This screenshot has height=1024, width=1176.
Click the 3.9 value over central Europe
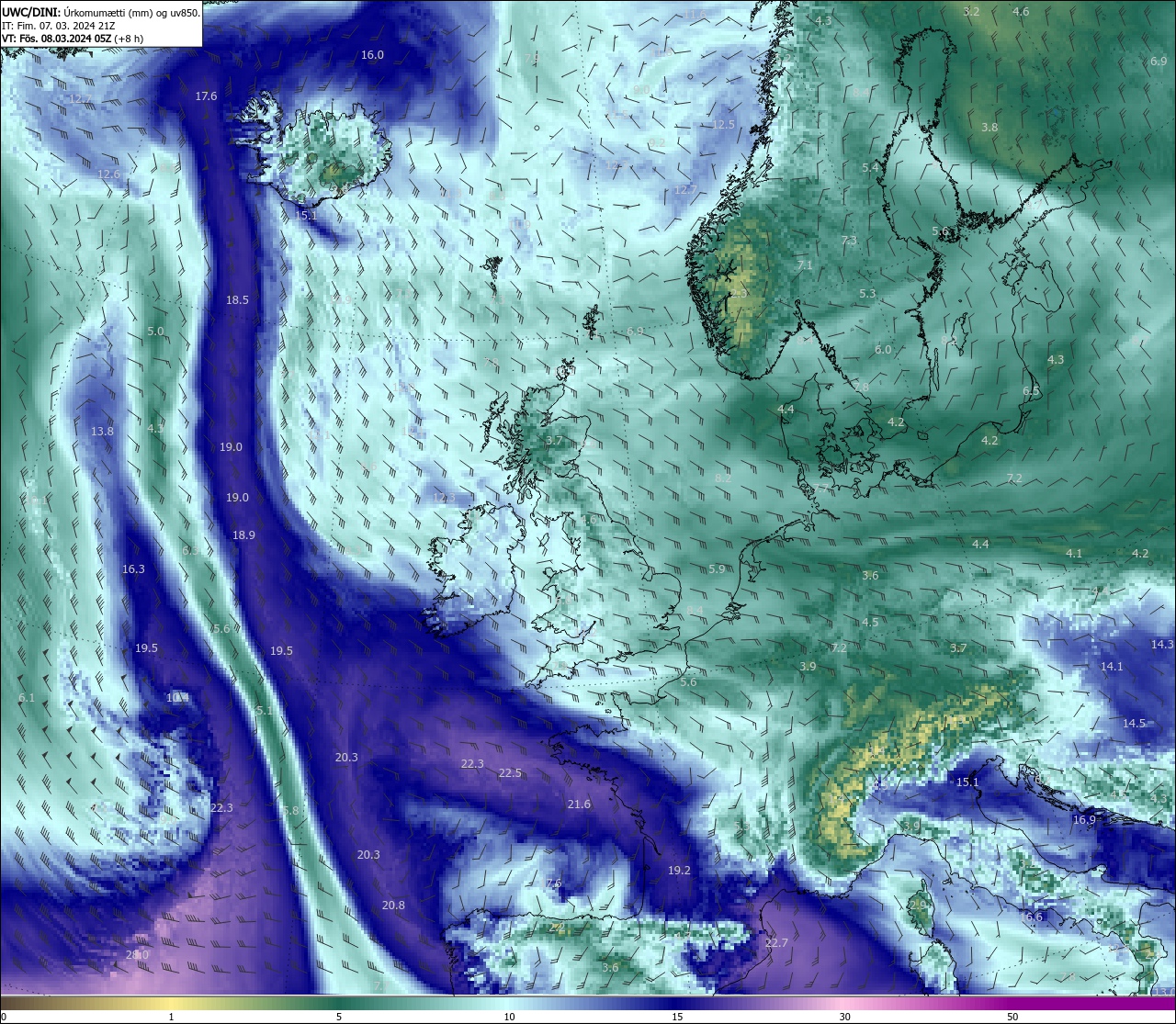pos(808,667)
